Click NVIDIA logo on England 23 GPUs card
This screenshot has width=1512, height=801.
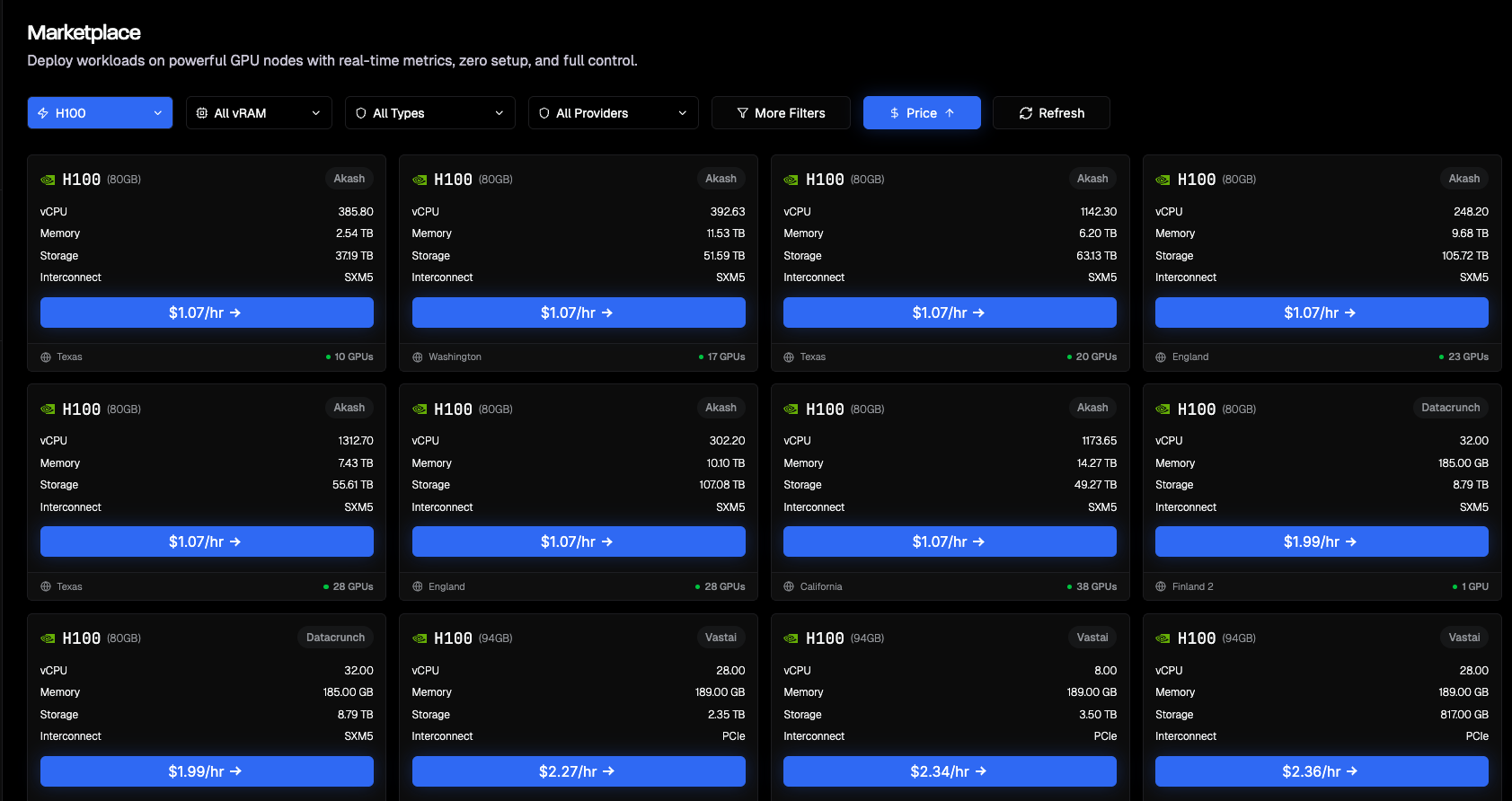(x=1163, y=180)
